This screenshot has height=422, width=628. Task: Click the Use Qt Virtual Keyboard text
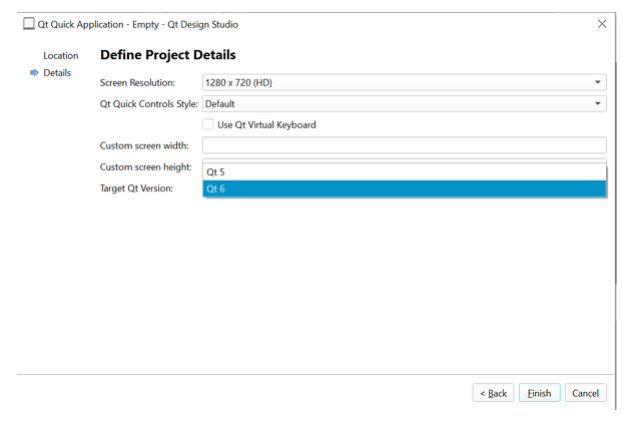(267, 125)
